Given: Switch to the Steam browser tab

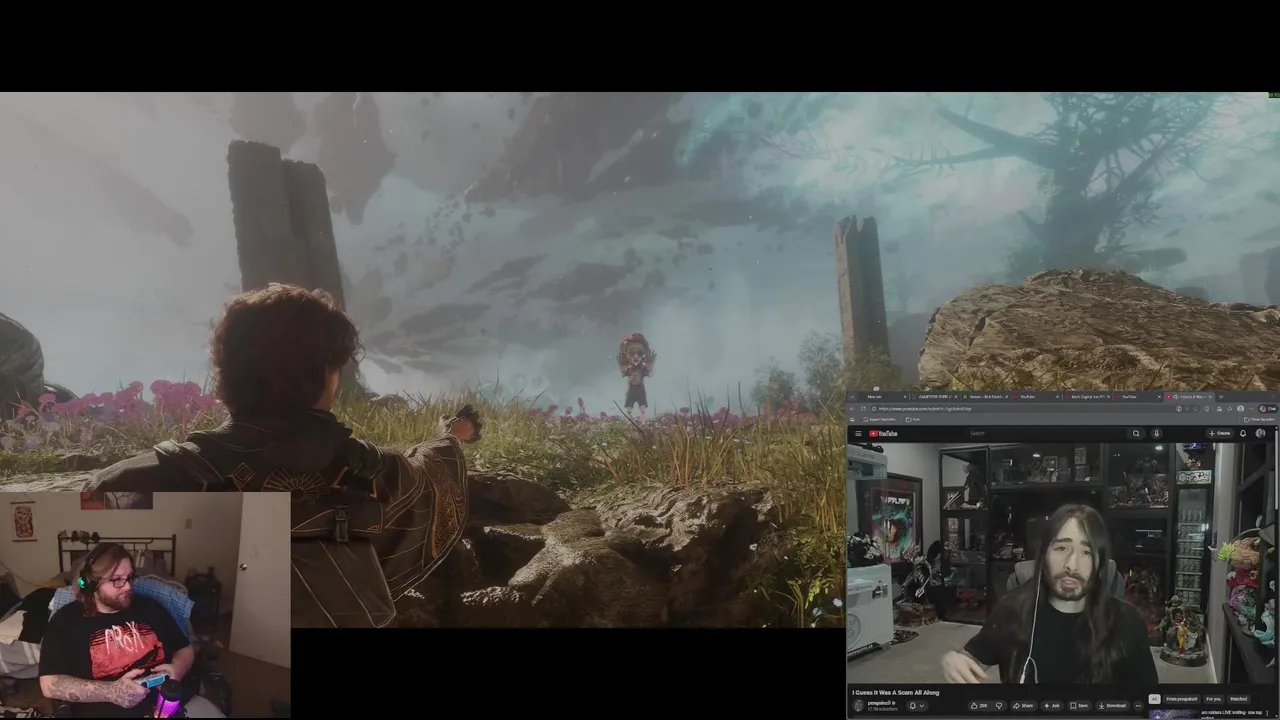Looking at the screenshot, I should [x=985, y=396].
